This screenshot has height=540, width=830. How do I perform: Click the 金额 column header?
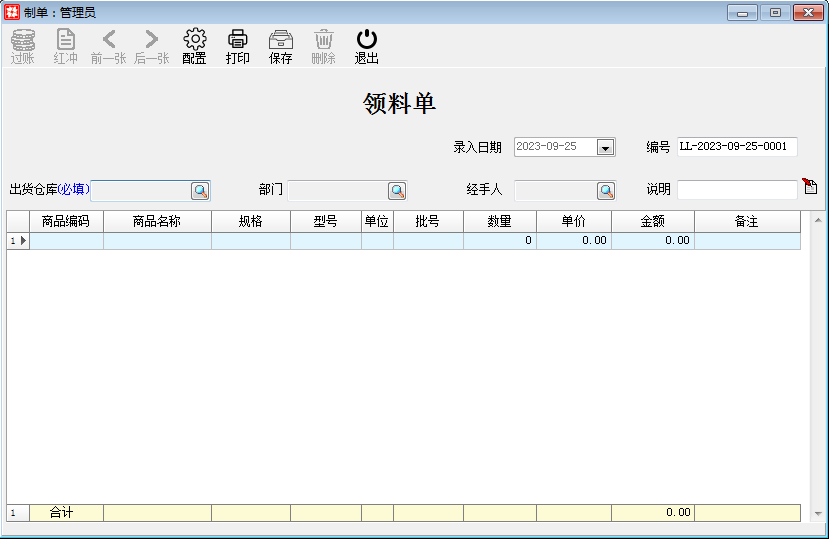coord(652,222)
